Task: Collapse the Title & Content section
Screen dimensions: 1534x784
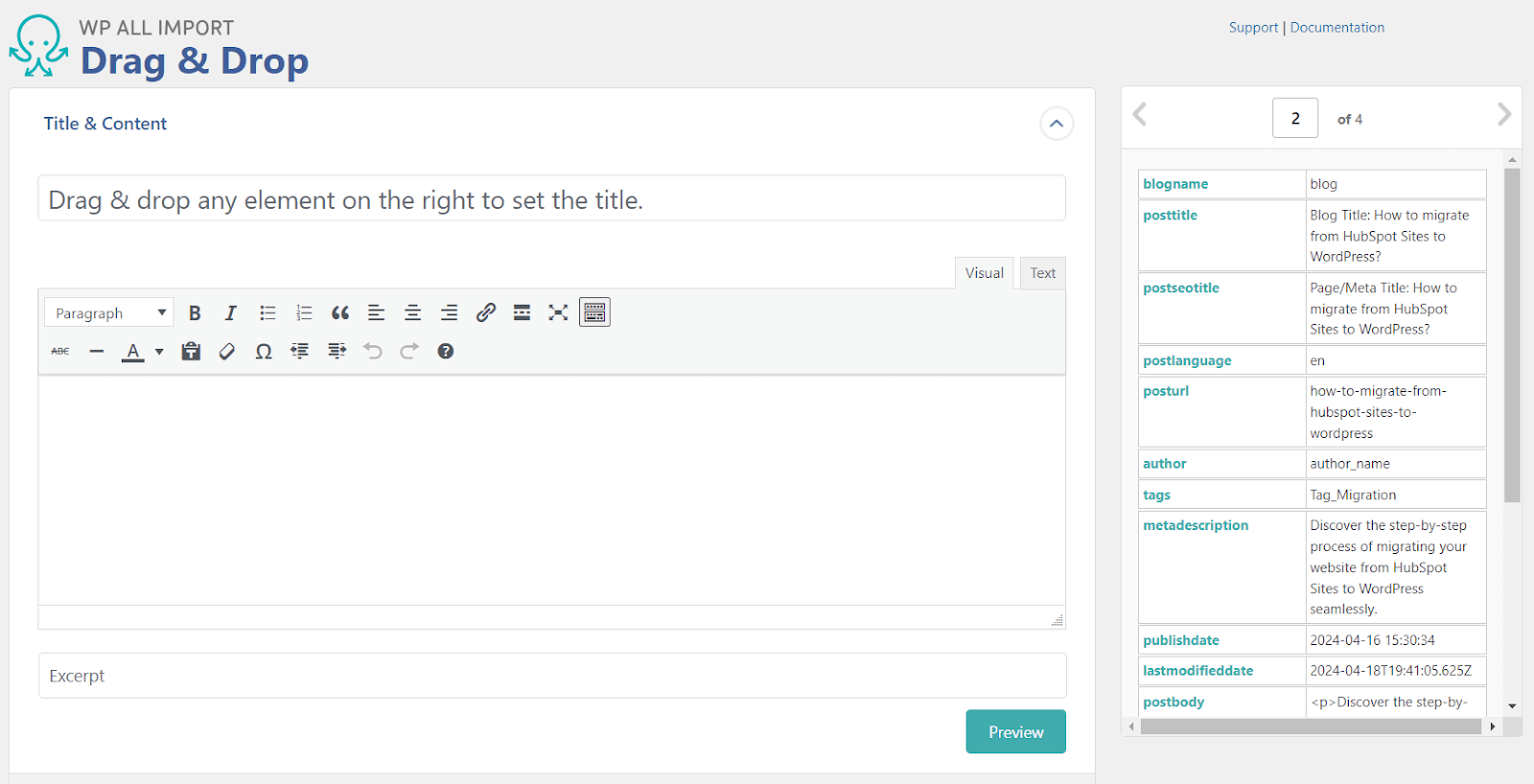Action: [1057, 124]
